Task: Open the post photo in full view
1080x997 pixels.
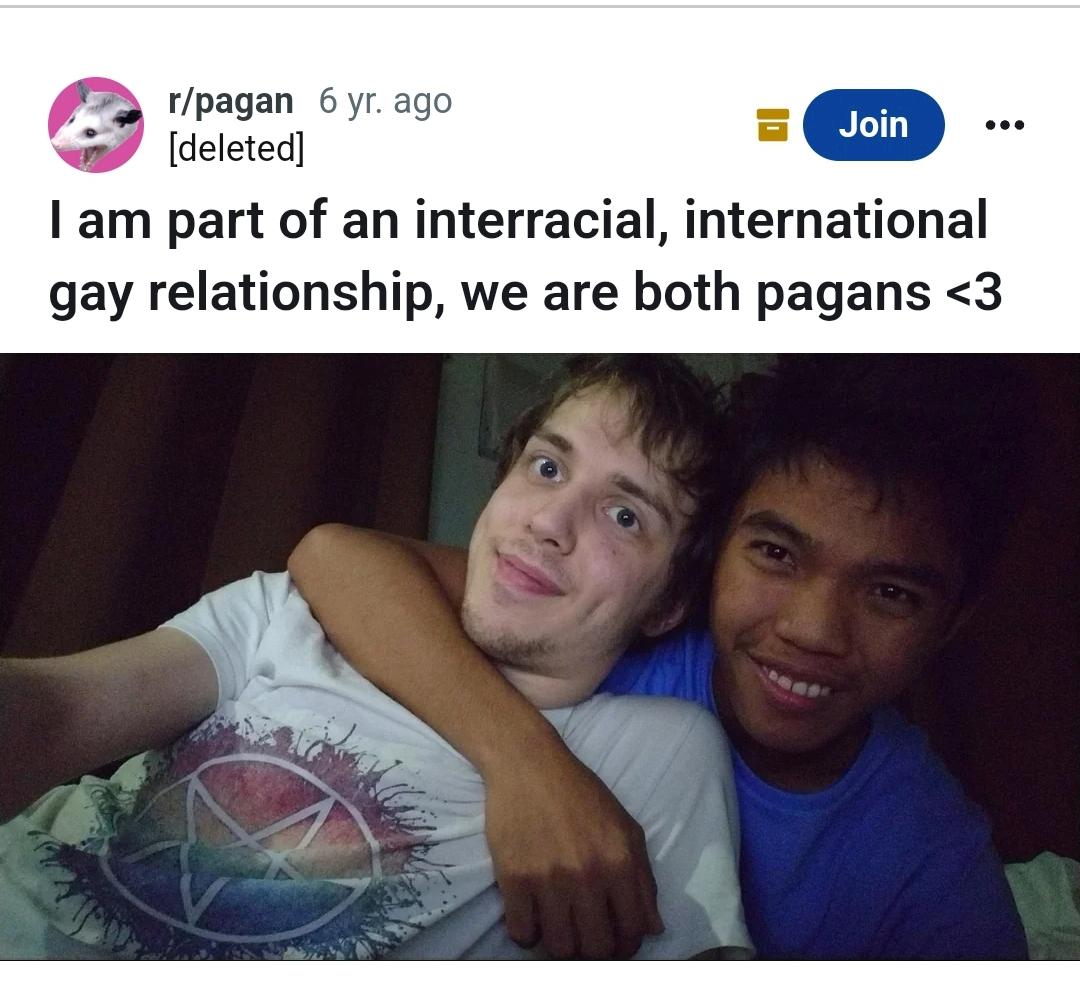Action: (540, 656)
